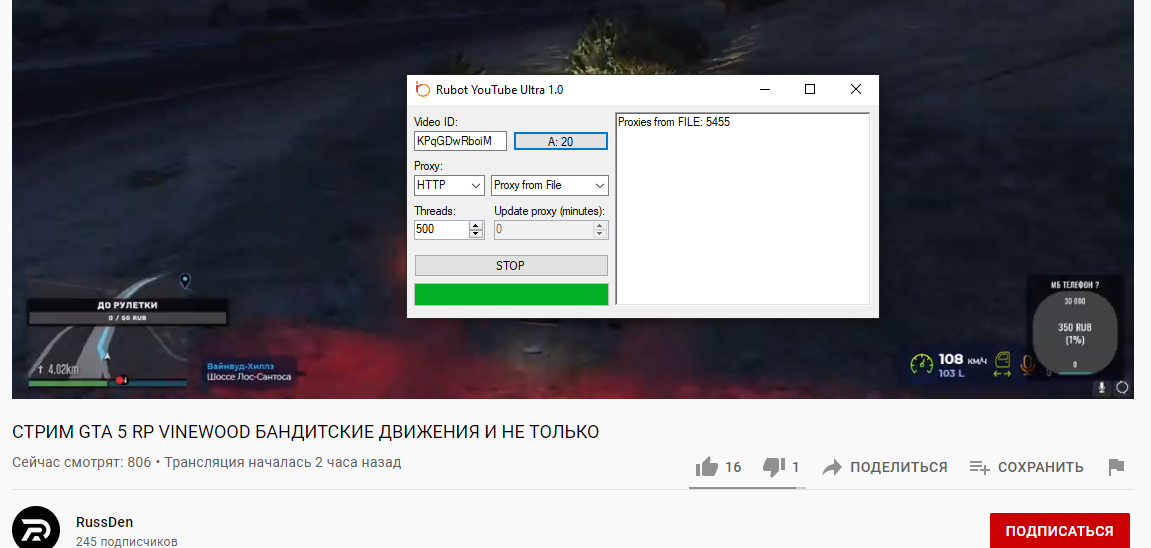Click the A: 20 button
This screenshot has height=548, width=1151.
tap(560, 142)
